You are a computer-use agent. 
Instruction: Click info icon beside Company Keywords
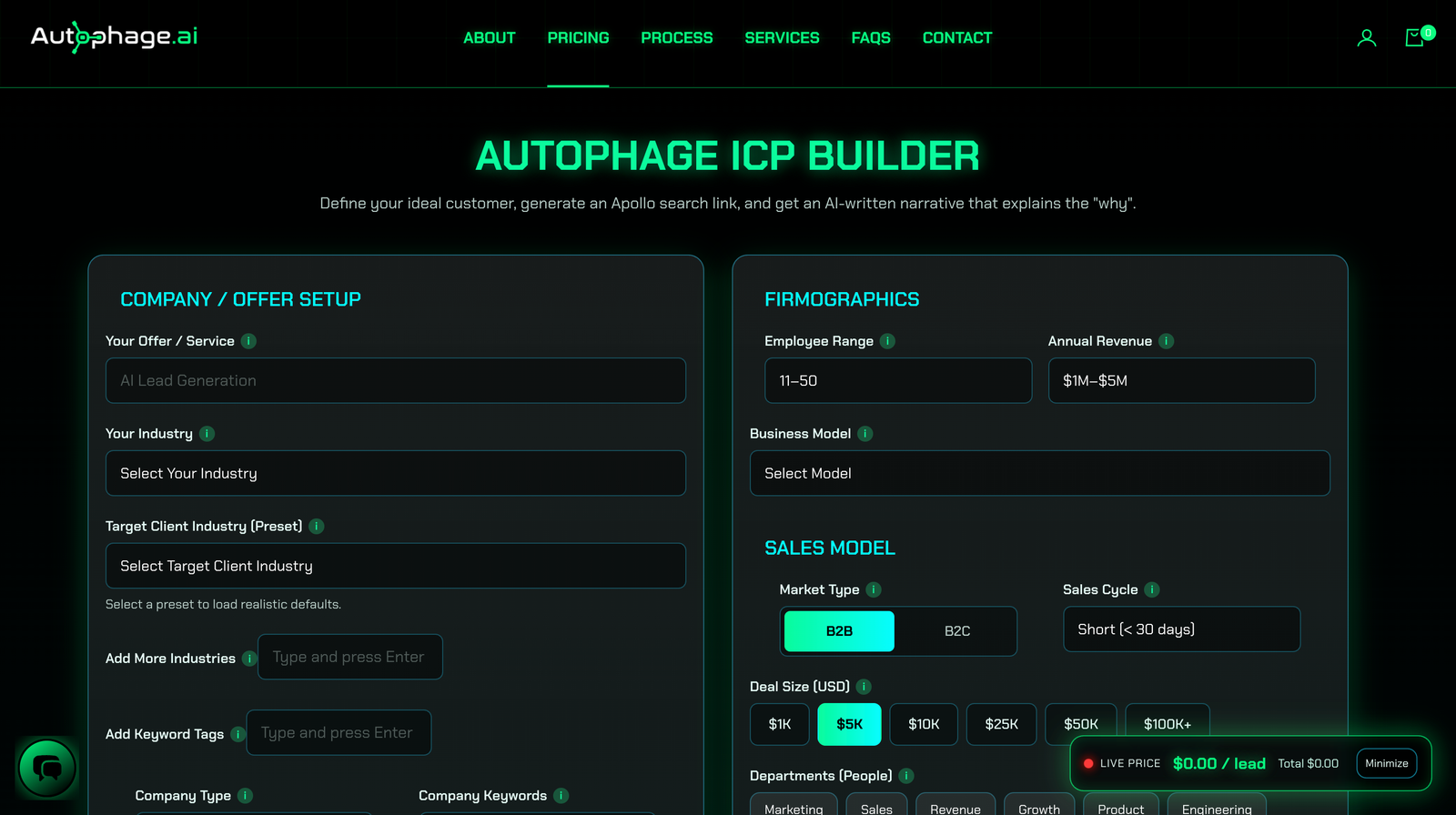[x=561, y=796]
